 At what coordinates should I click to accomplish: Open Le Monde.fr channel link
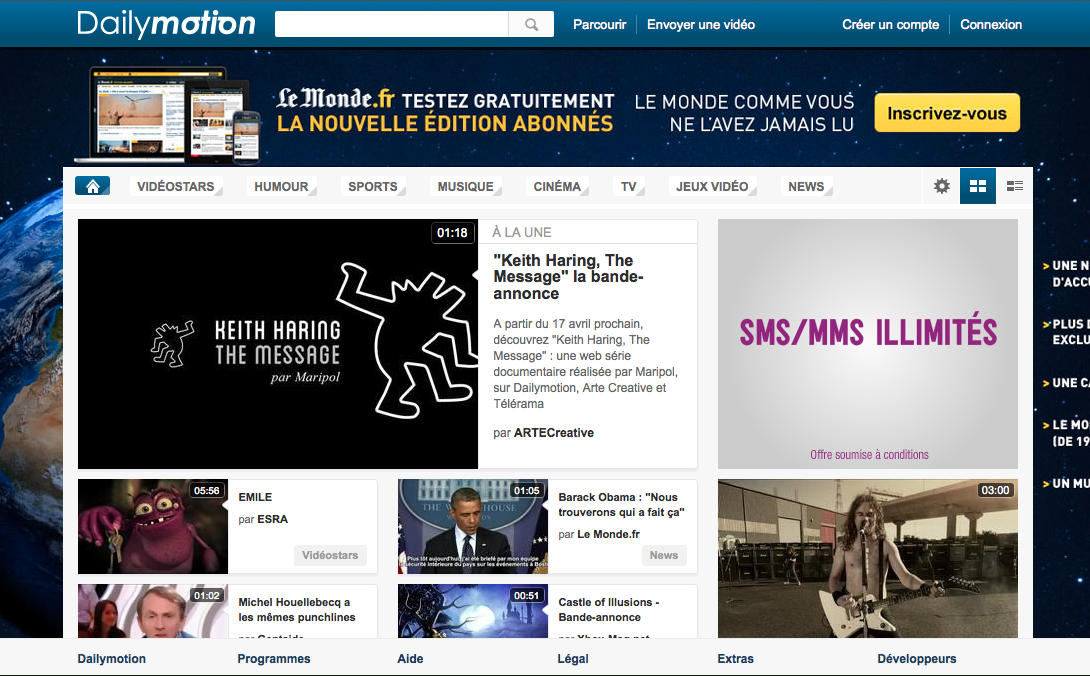(x=608, y=534)
